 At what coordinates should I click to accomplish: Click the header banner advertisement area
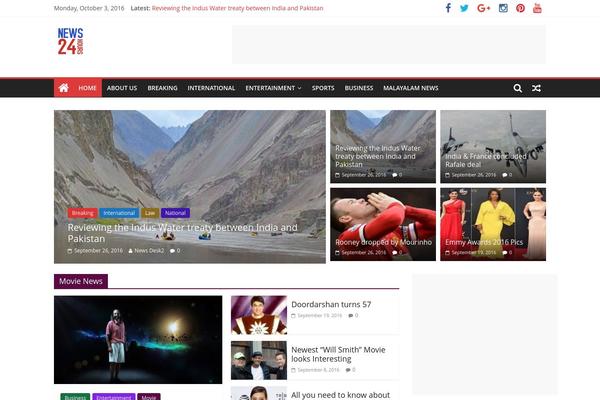click(x=389, y=45)
